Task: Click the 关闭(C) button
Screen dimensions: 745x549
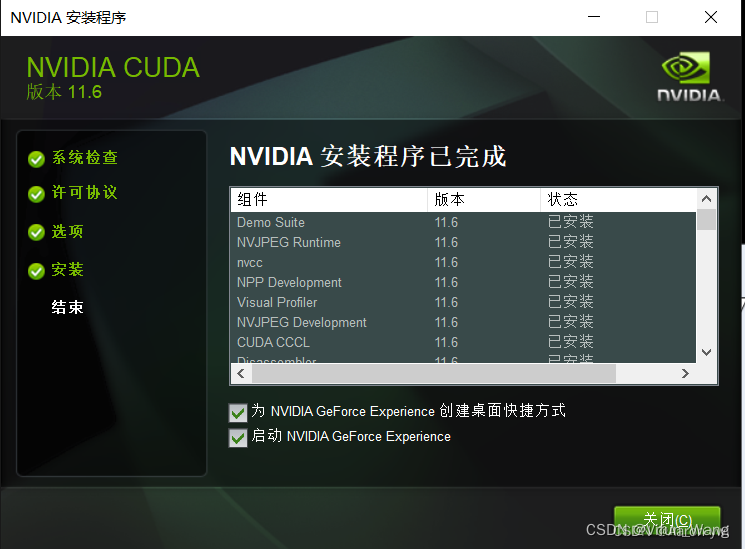Action: pyautogui.click(x=667, y=522)
